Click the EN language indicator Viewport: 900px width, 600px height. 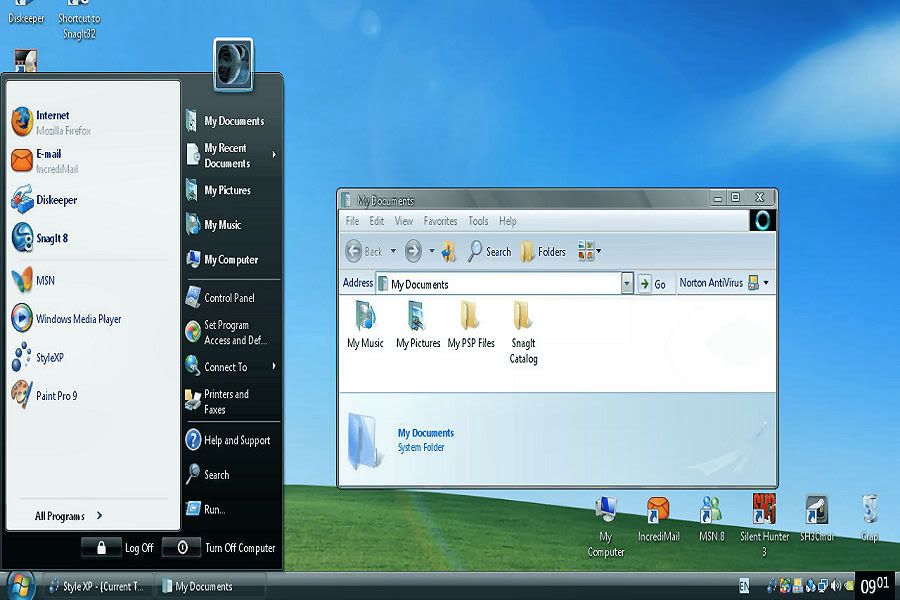tap(744, 586)
